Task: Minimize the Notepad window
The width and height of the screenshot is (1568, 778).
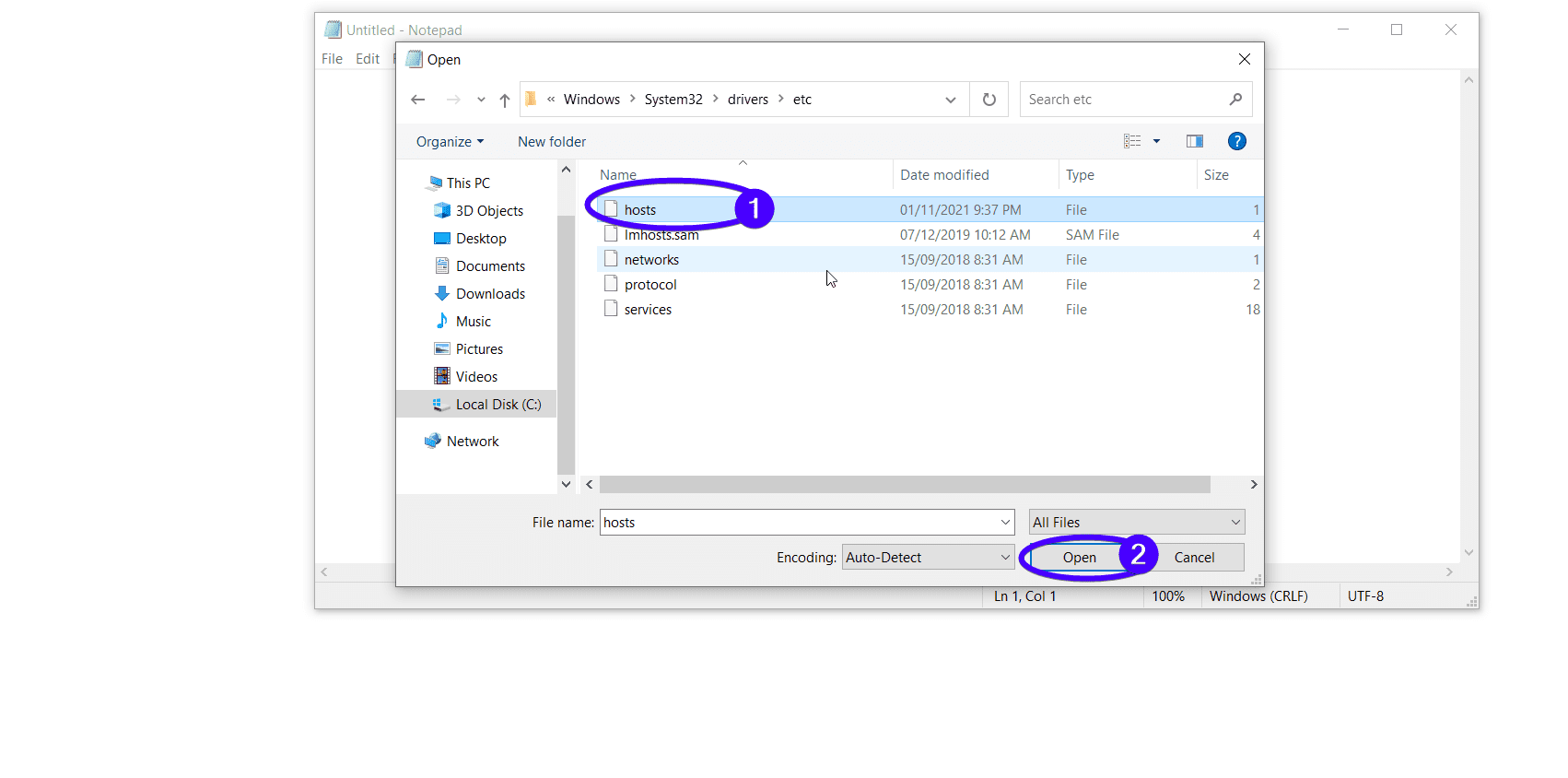Action: pos(1343,29)
